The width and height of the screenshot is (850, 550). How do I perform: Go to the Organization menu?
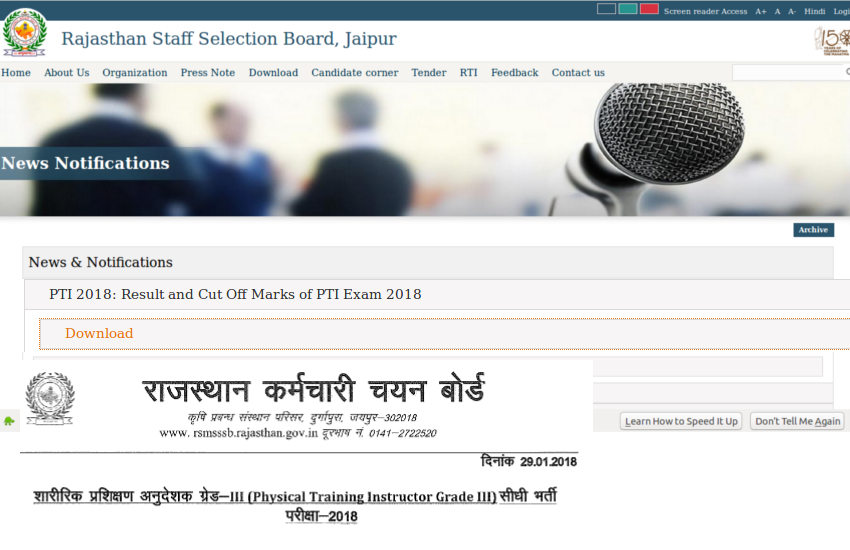pos(135,73)
